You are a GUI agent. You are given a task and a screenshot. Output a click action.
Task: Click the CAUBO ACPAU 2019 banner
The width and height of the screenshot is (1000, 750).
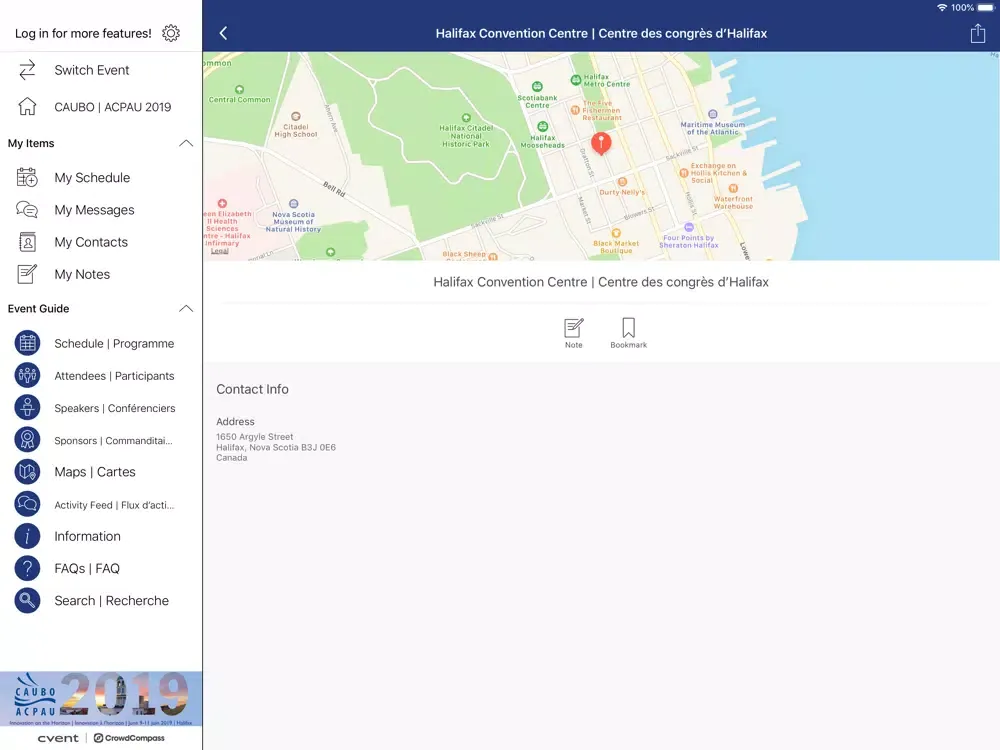(101, 698)
